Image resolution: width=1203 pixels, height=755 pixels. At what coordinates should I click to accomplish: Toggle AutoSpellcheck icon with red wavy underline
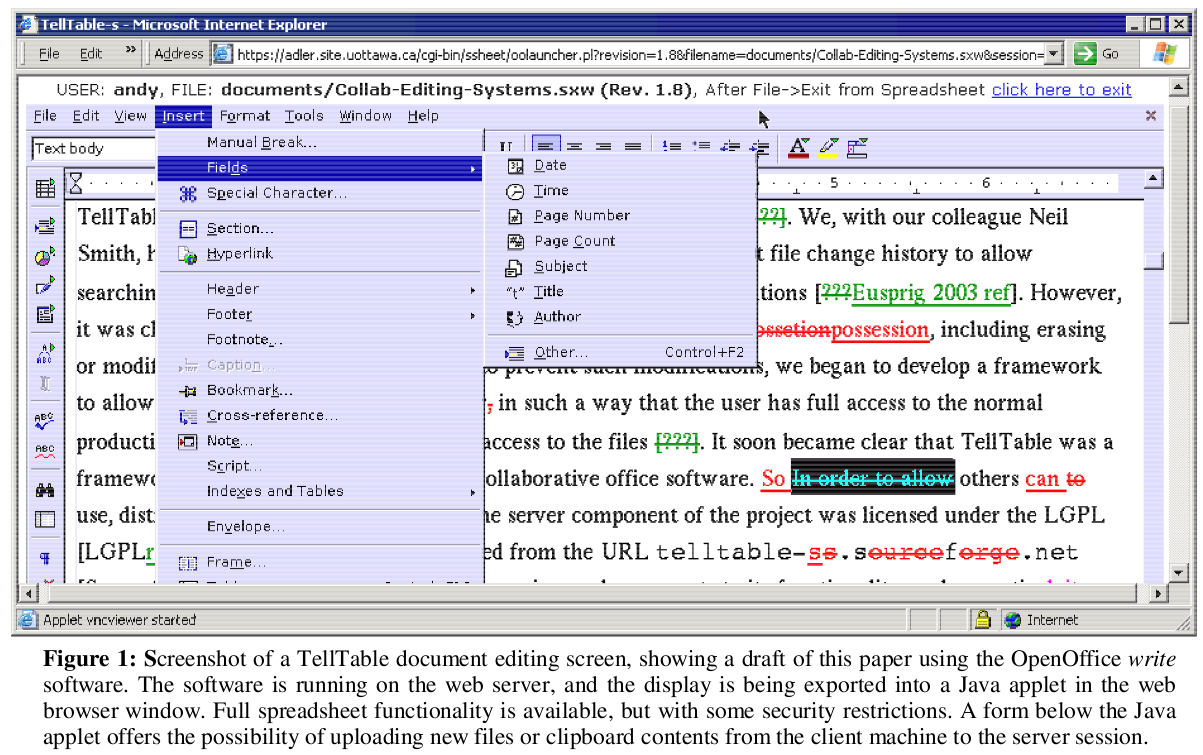pyautogui.click(x=45, y=451)
